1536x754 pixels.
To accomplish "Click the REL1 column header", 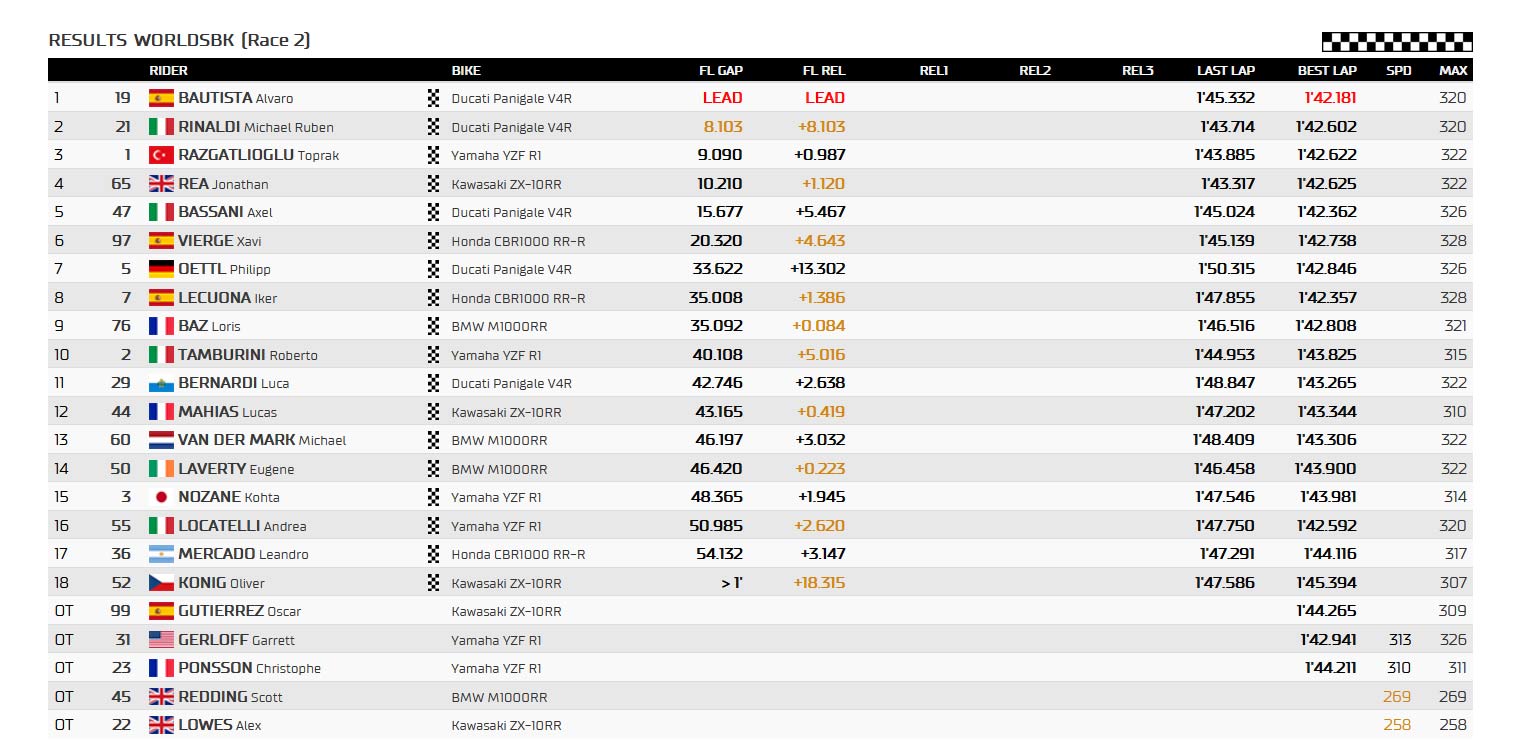I will (934, 71).
